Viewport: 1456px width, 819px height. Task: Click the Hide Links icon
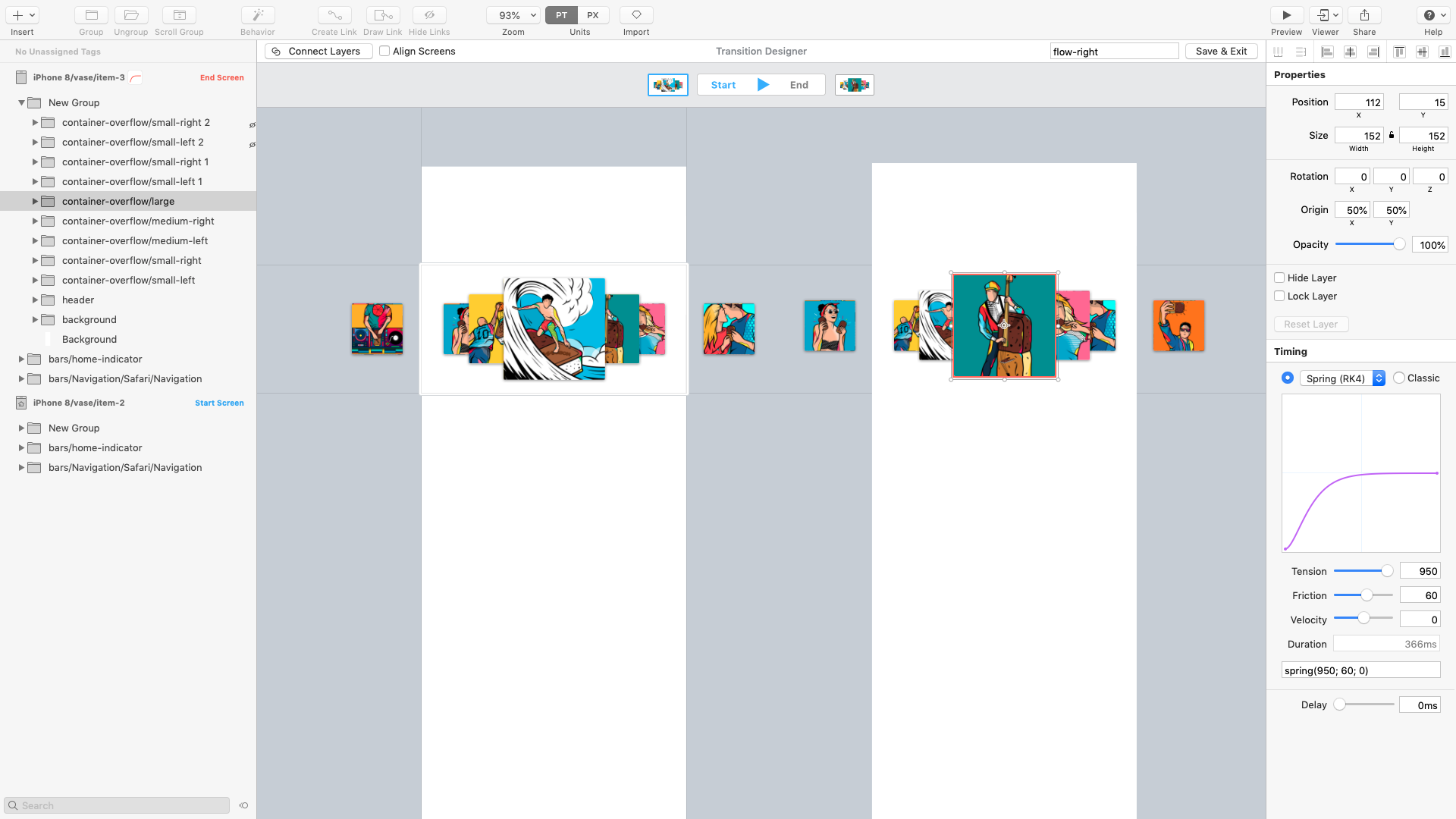click(429, 15)
